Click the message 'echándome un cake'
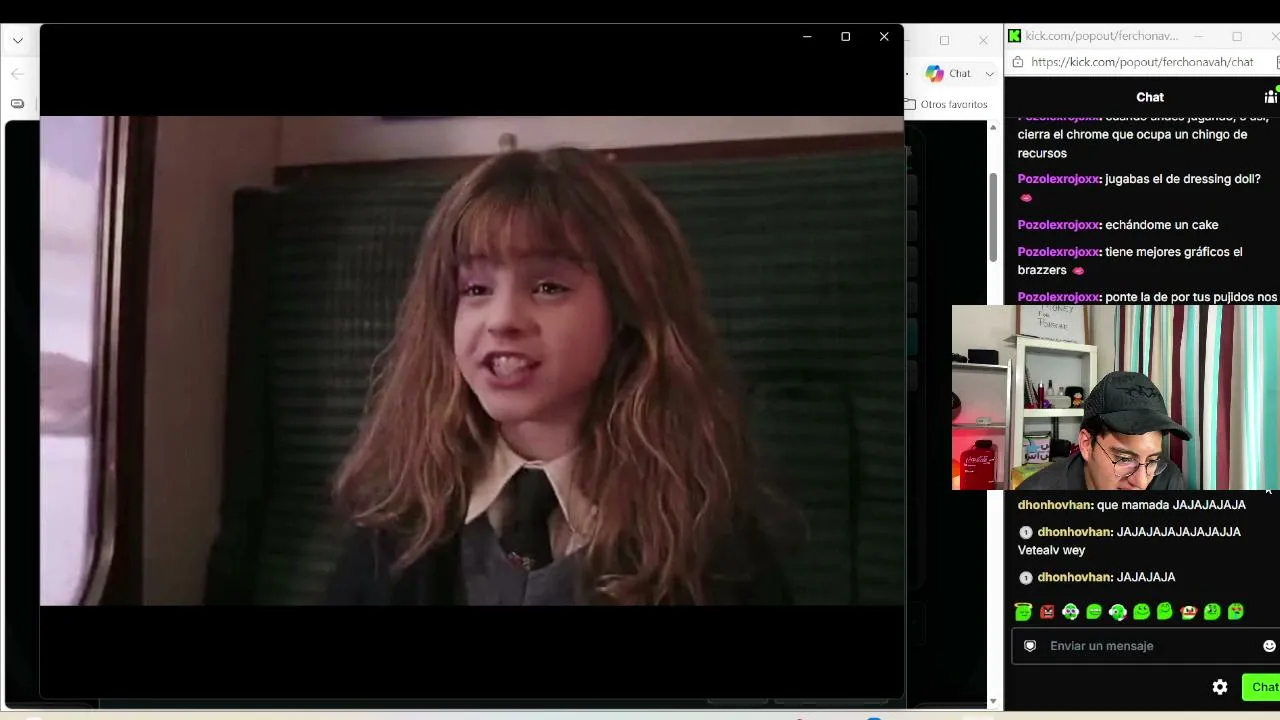Viewport: 1280px width, 720px height. 1162,225
